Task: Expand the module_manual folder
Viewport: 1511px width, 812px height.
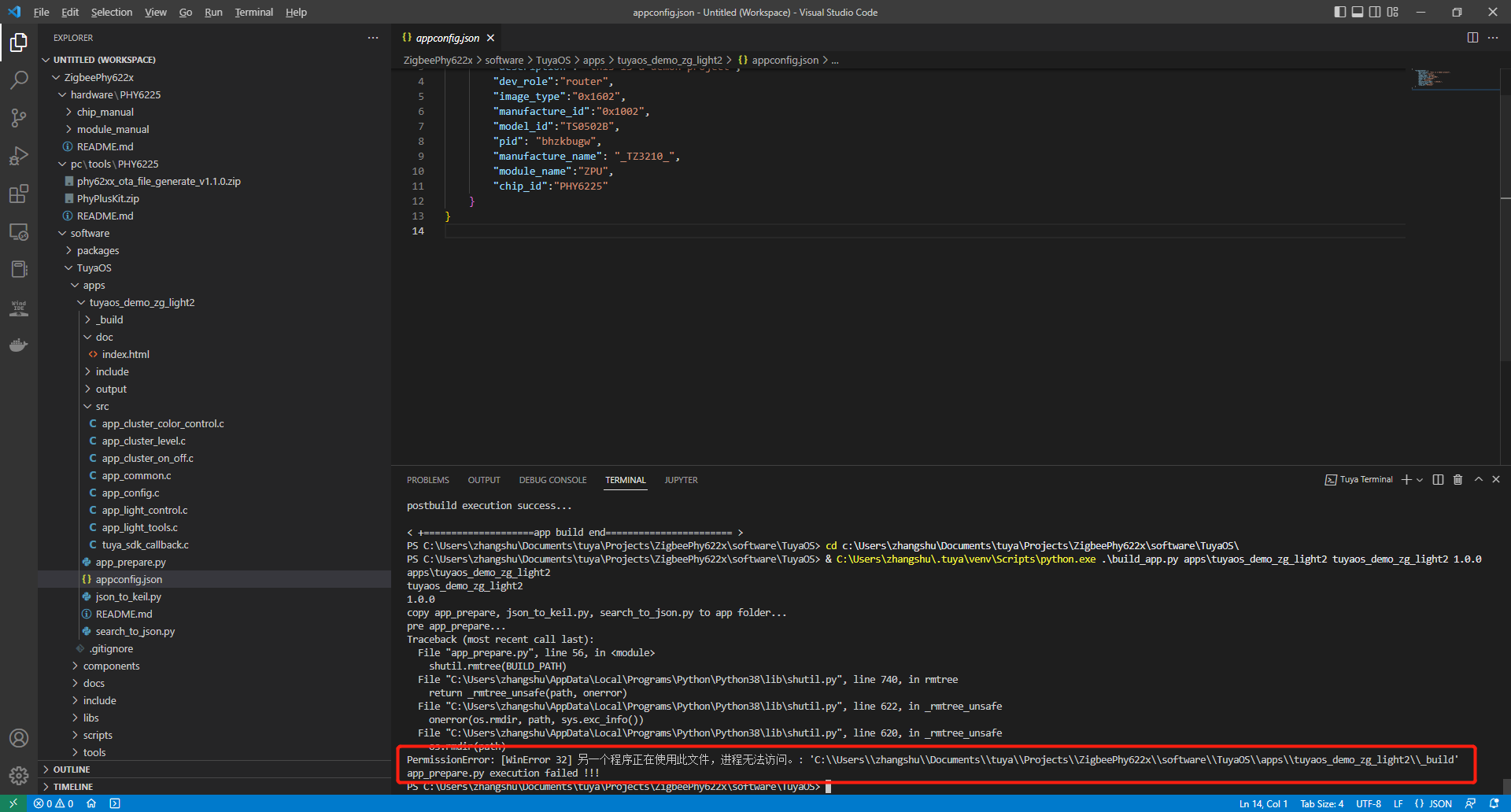Action: tap(68, 129)
